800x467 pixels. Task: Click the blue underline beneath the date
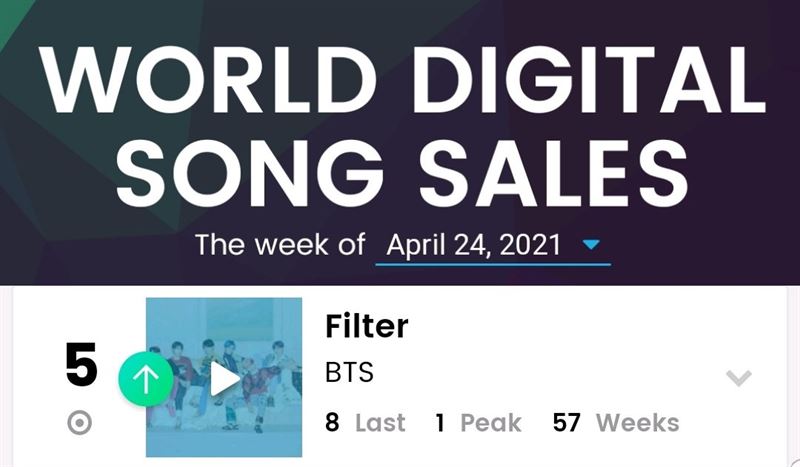pyautogui.click(x=493, y=264)
